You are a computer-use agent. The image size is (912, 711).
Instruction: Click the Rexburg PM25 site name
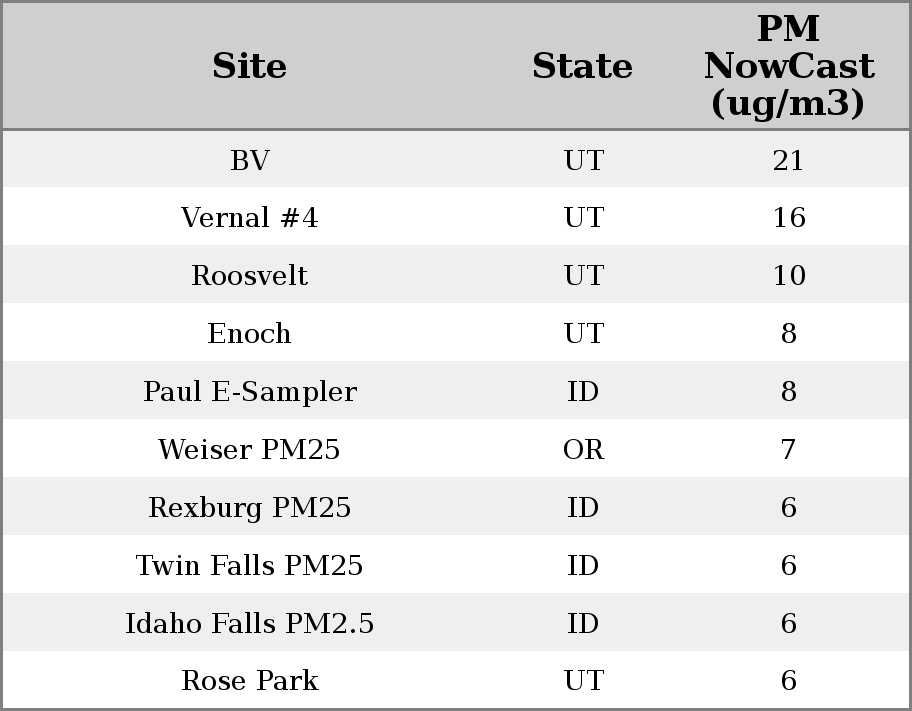(249, 508)
